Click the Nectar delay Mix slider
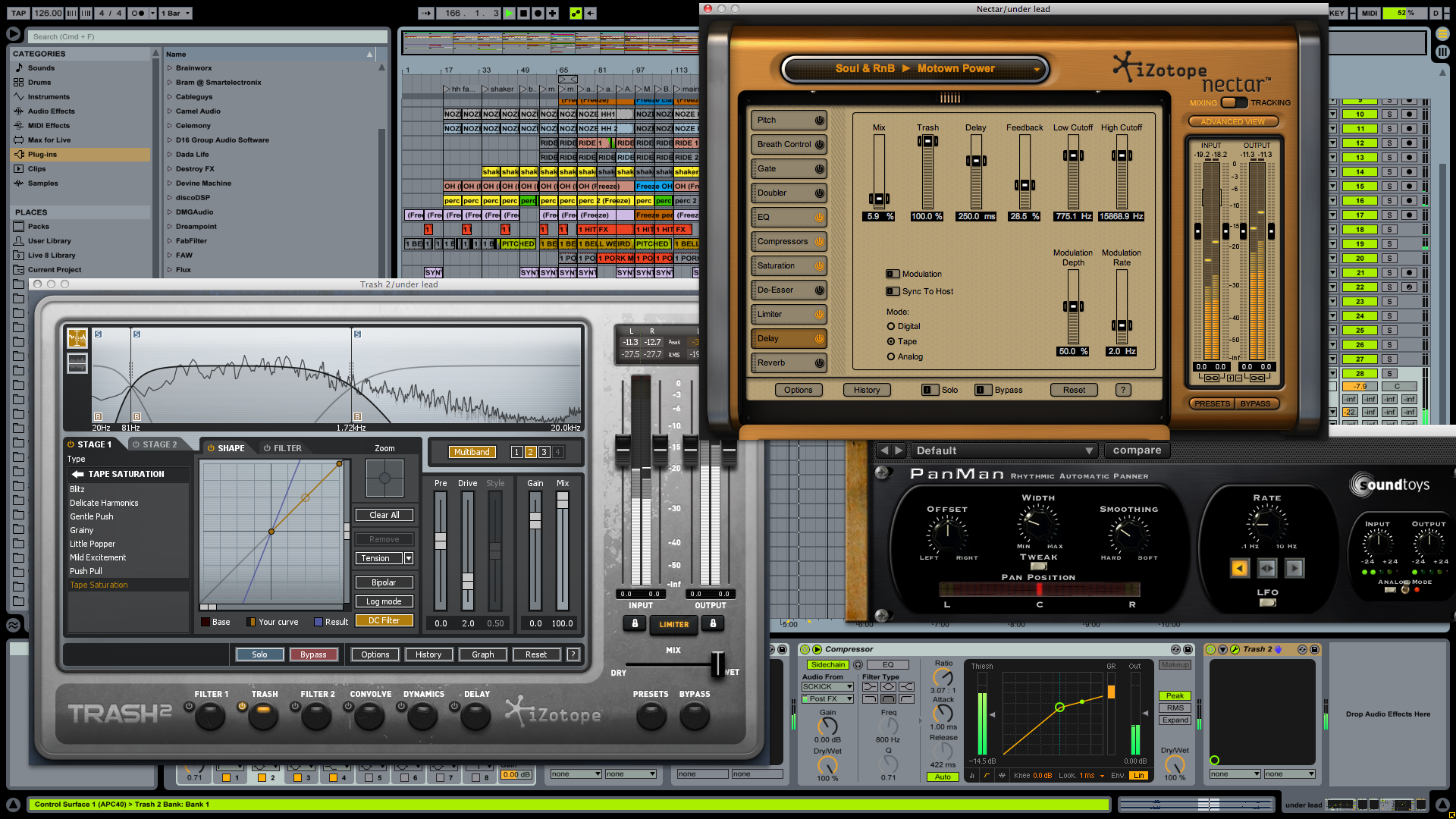 [879, 200]
